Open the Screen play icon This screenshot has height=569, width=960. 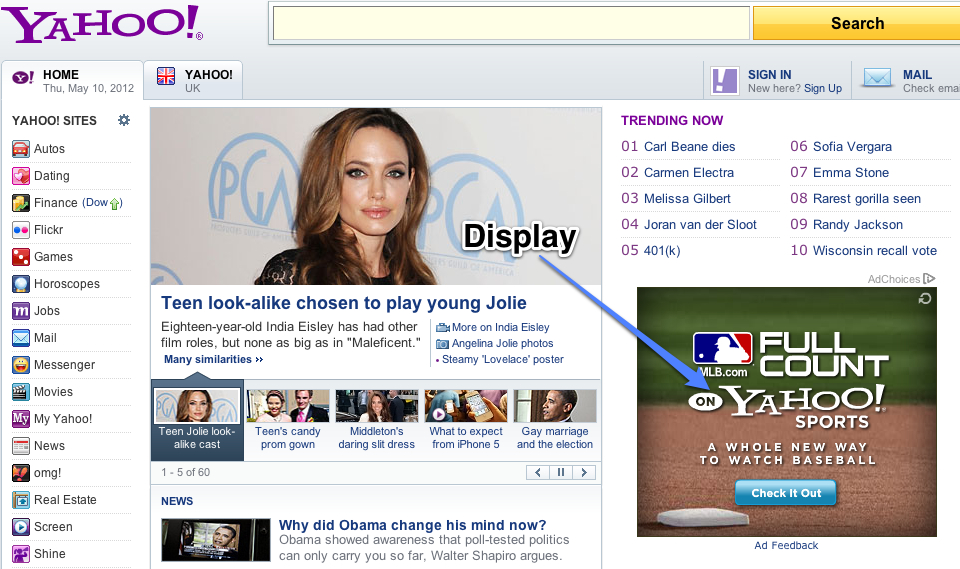(21, 527)
